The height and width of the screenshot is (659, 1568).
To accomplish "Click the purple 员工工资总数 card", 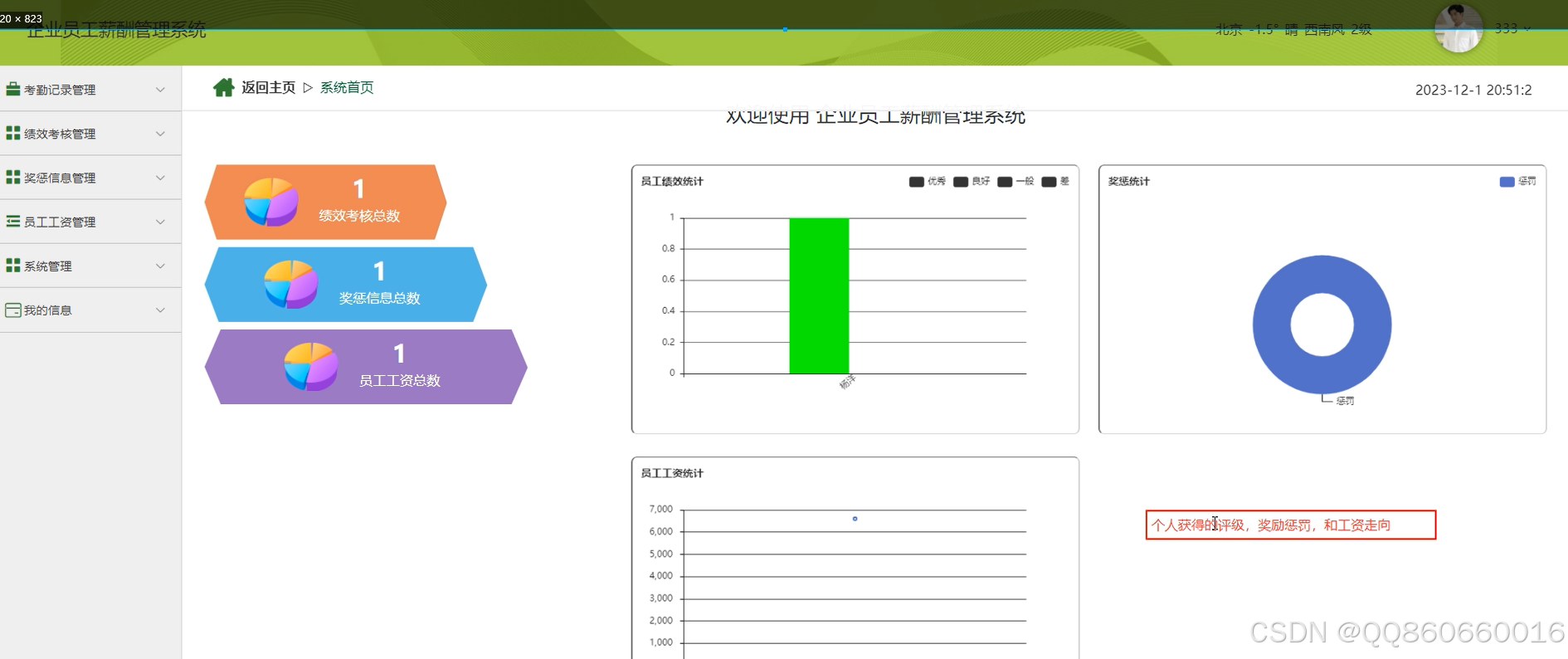I will tap(366, 366).
